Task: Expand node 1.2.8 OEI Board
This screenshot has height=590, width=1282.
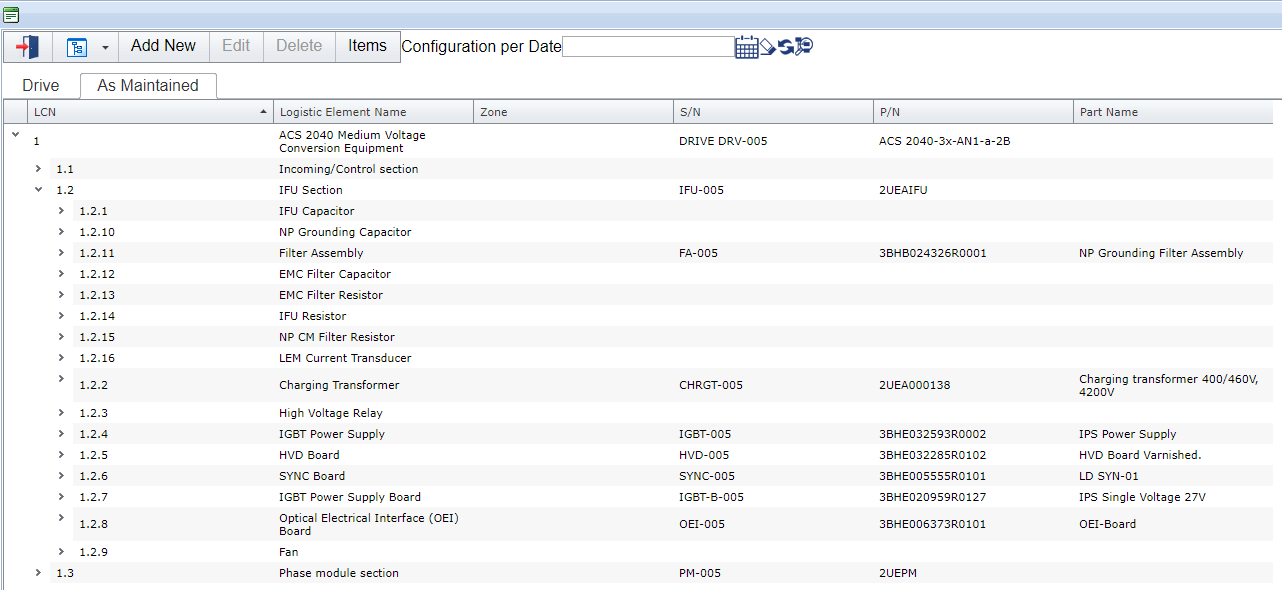Action: pyautogui.click(x=61, y=517)
